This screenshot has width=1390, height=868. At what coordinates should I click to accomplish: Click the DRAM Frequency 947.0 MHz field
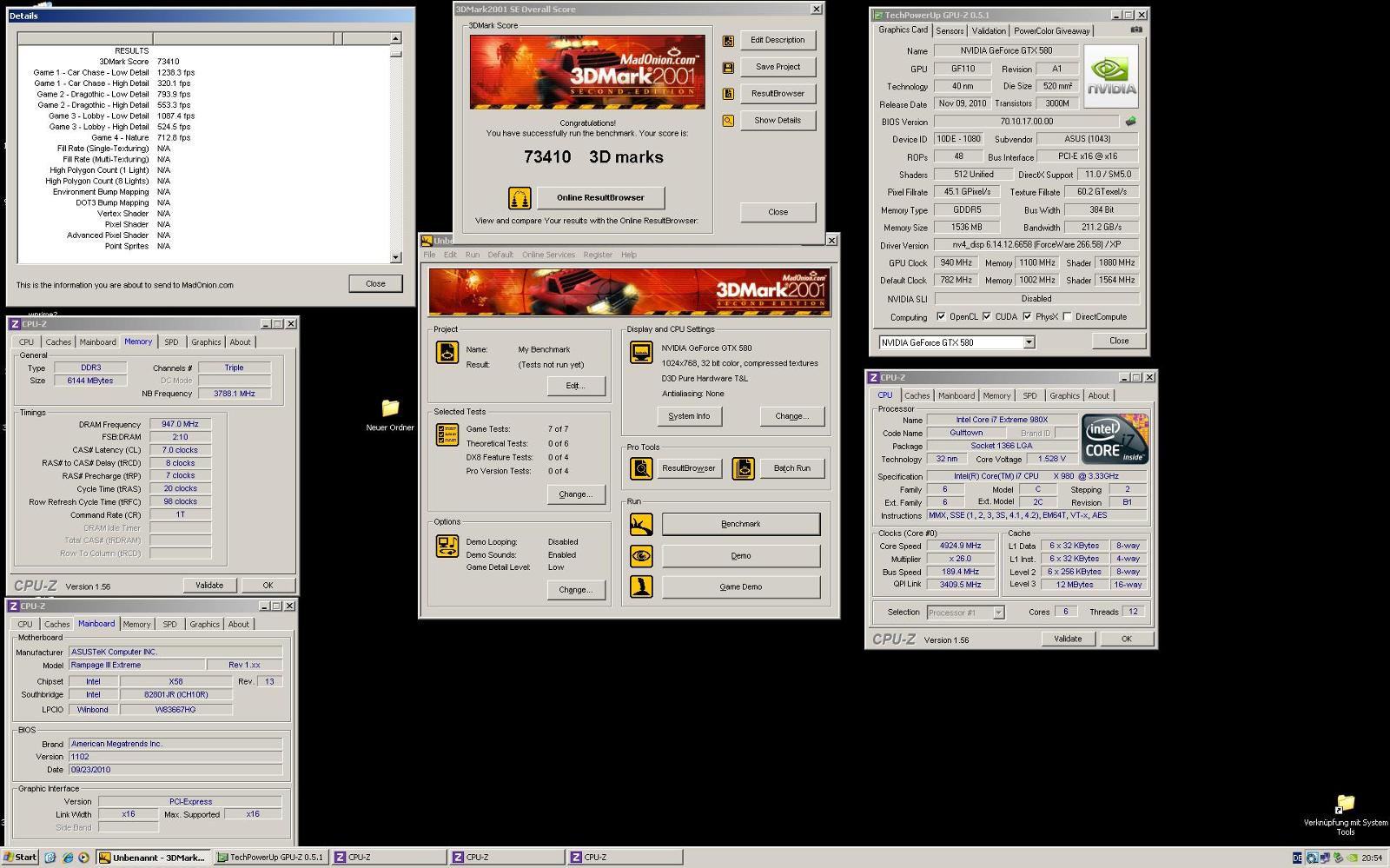coord(180,425)
